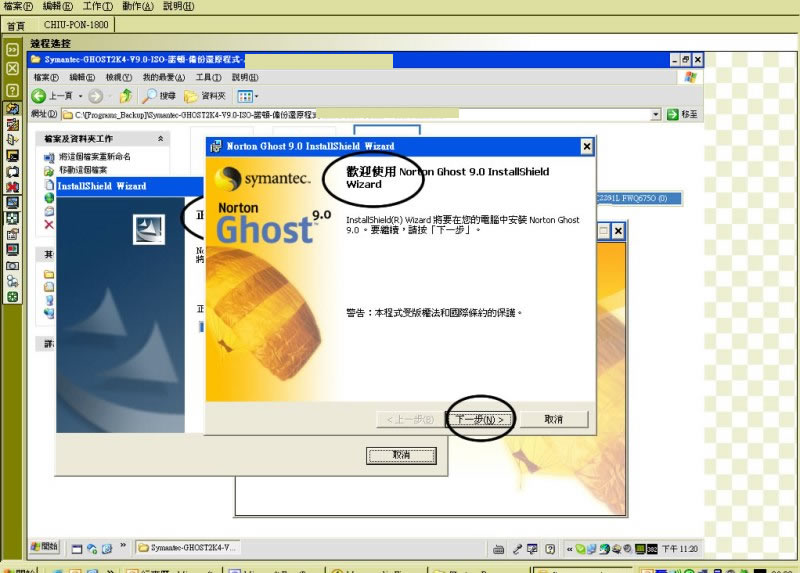Click the boxed X icon in left sidebar
Screen dimensions: 800x573
pyautogui.click(x=12, y=68)
